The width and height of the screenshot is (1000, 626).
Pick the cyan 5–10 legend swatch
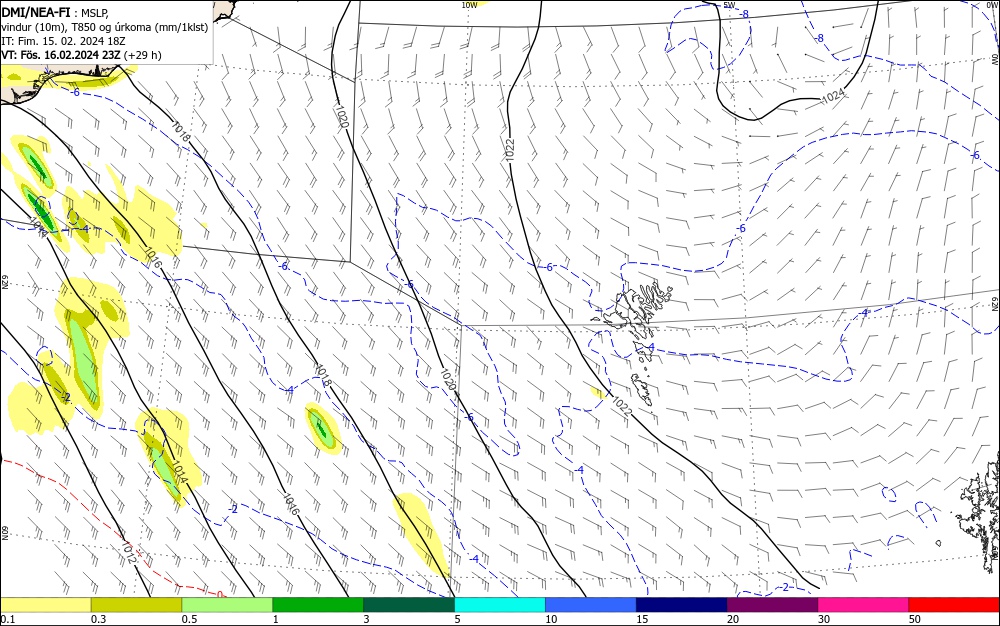pyautogui.click(x=500, y=605)
